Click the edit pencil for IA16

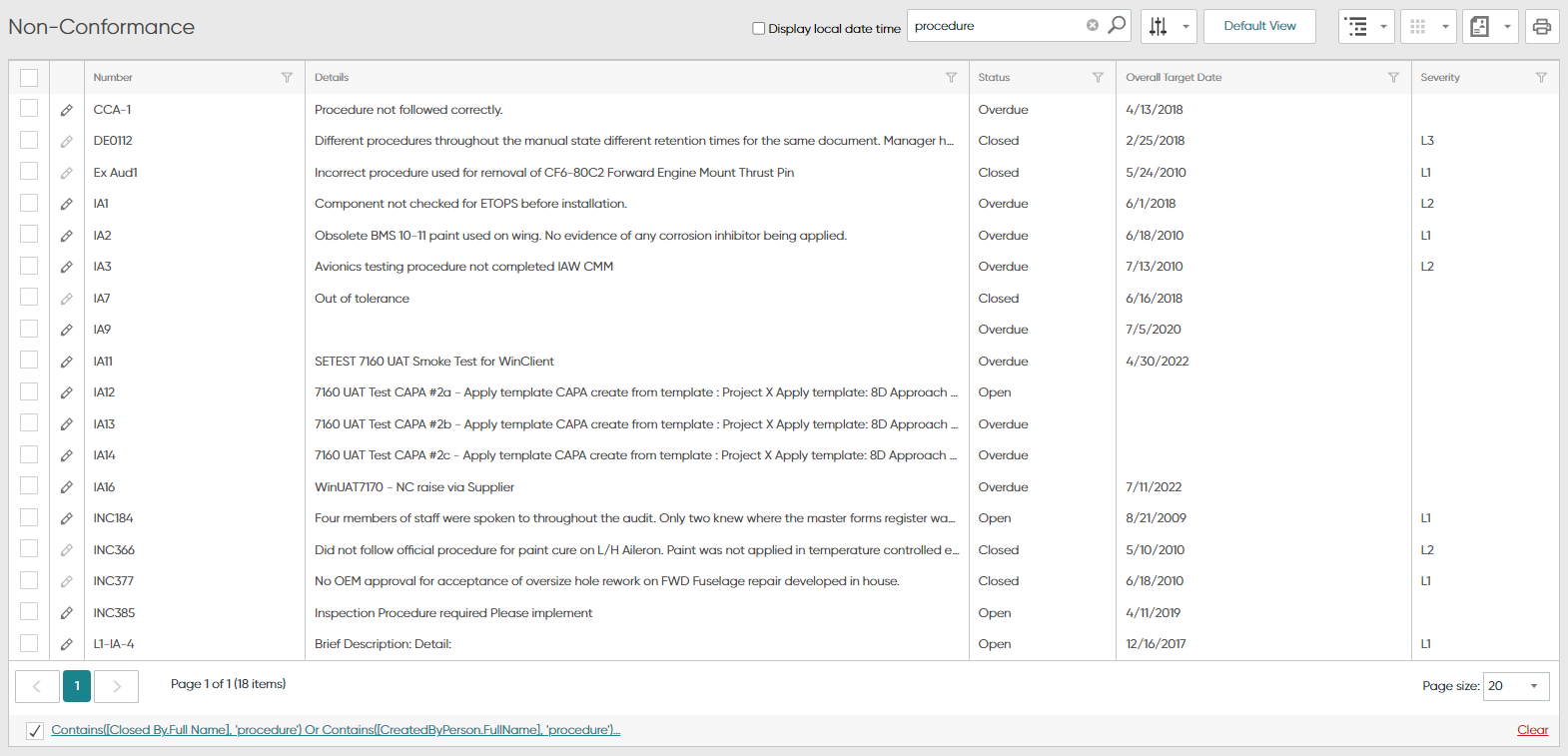pos(67,487)
